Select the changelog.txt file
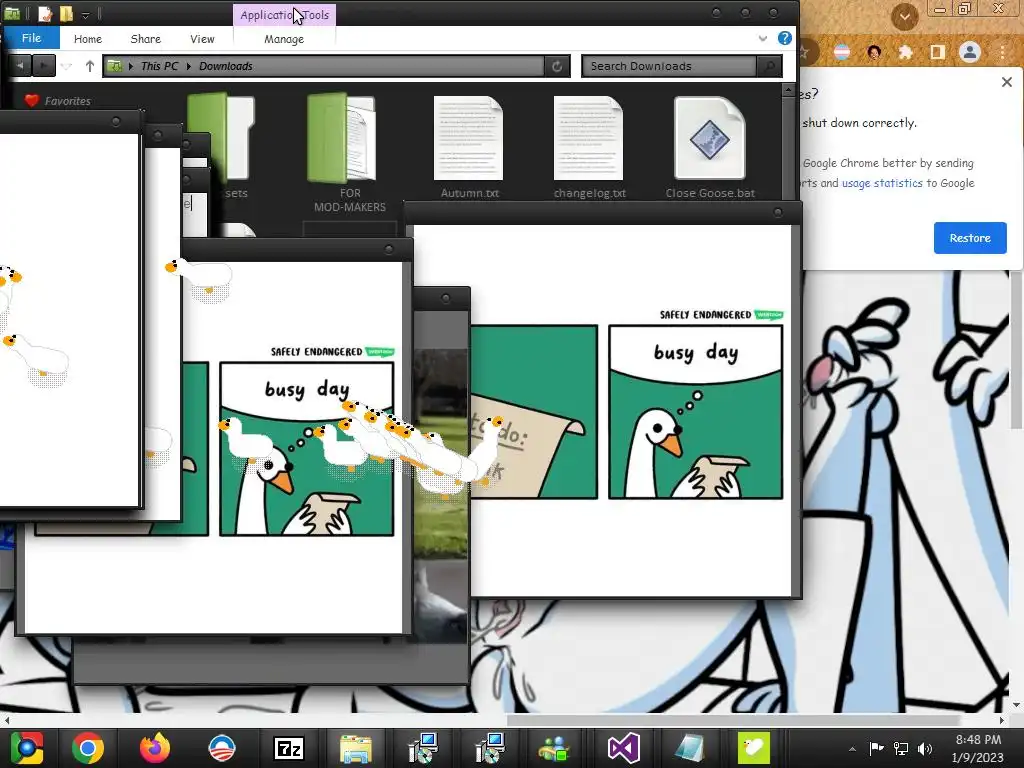Viewport: 1024px width, 768px height. [x=590, y=148]
